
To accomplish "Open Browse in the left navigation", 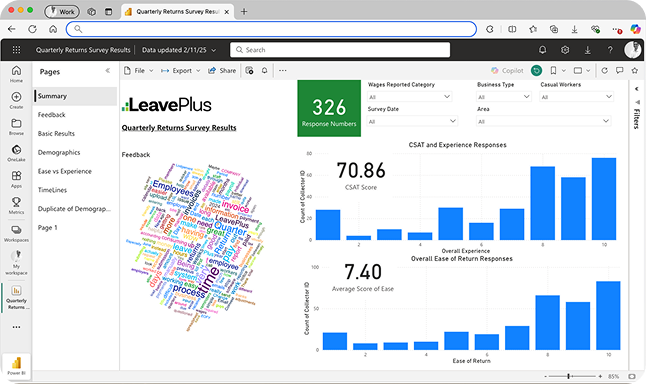I will 16,126.
